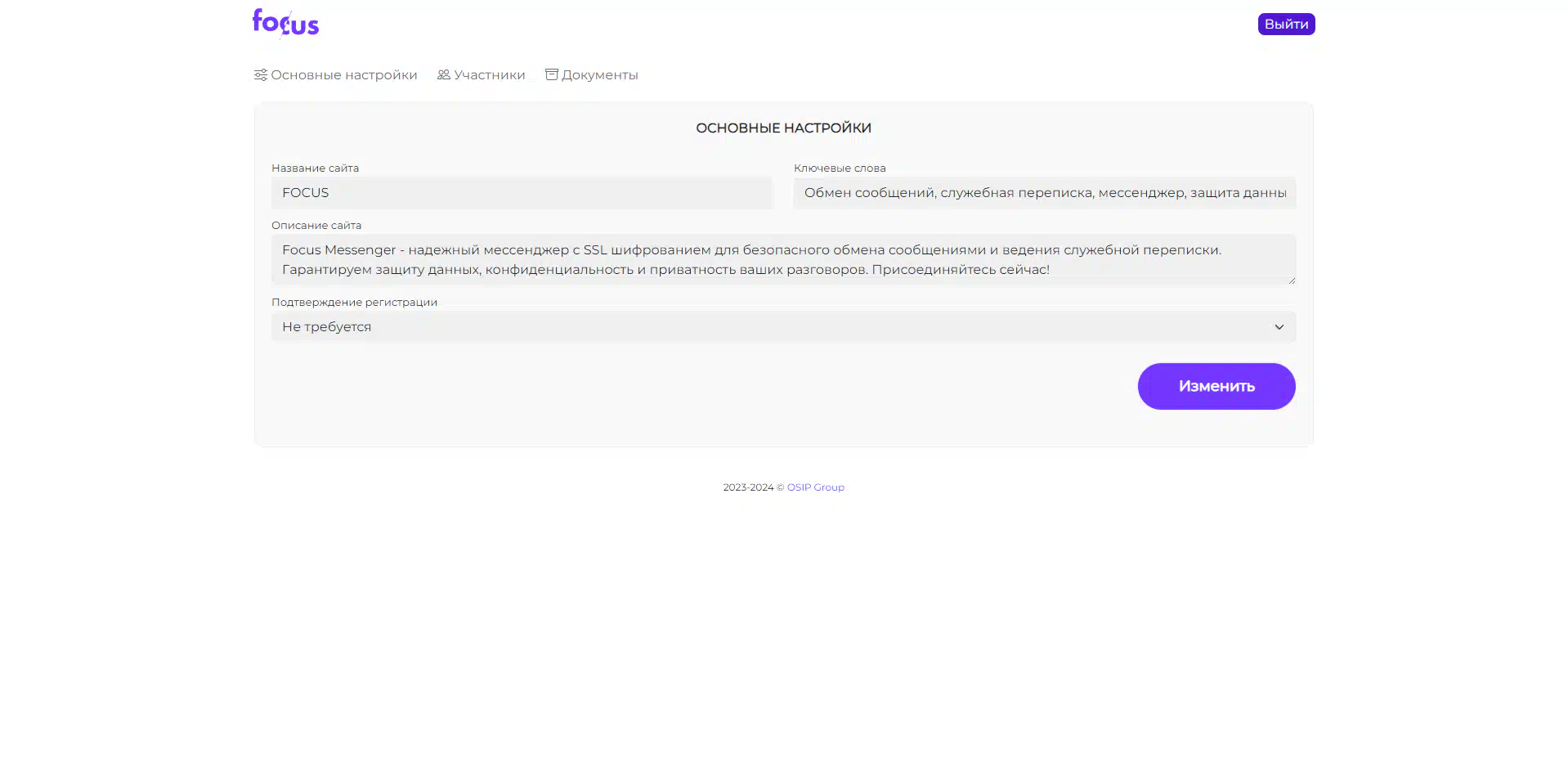Click into the Ключевые слова input
This screenshot has width=1568, height=781.
pos(1044,193)
